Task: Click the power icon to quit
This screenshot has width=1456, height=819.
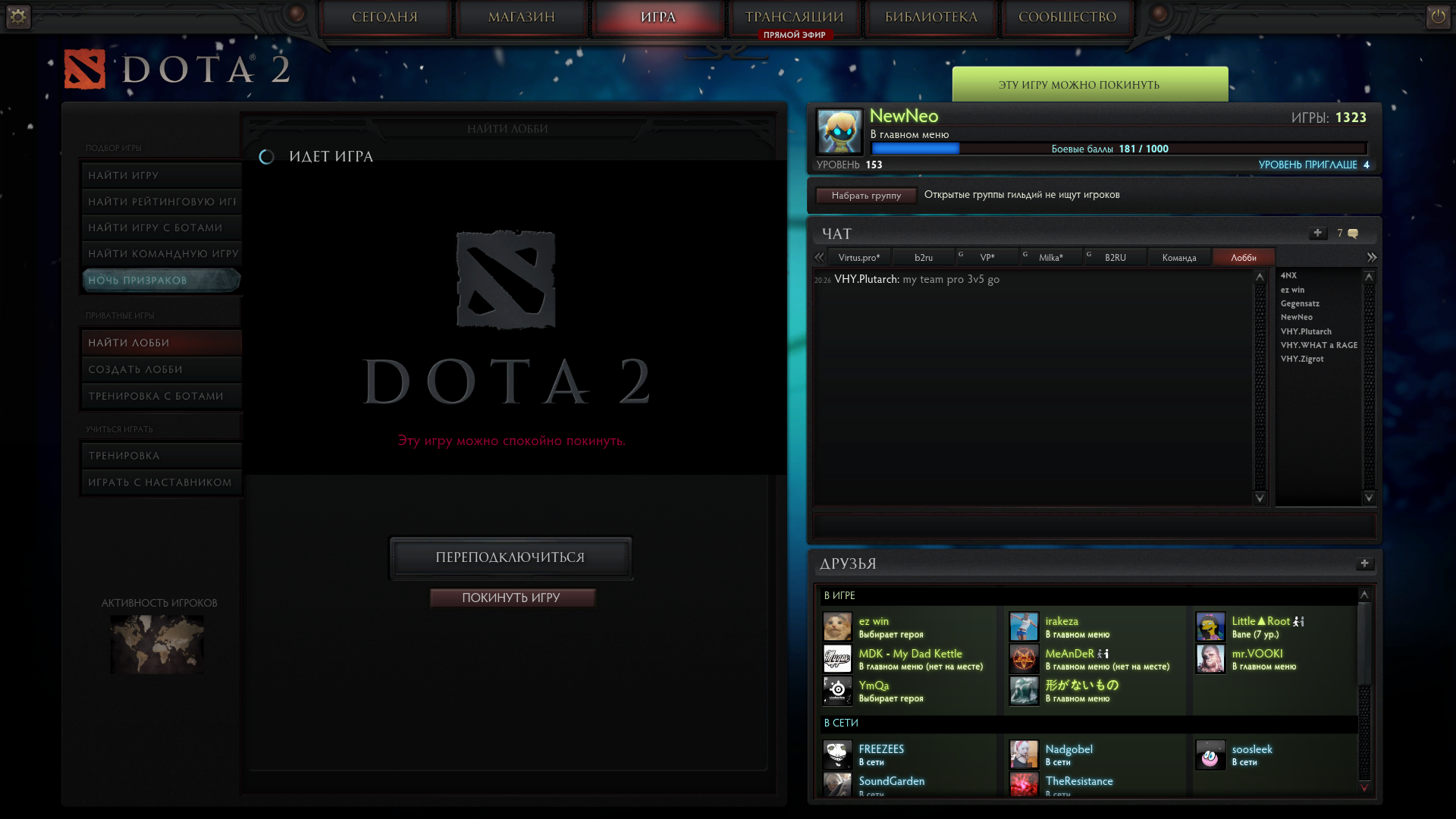Action: (x=1438, y=16)
